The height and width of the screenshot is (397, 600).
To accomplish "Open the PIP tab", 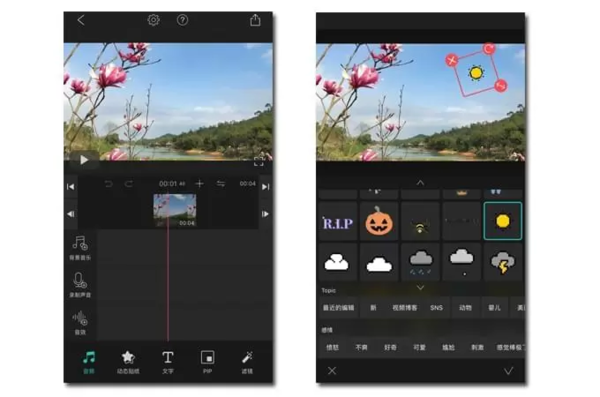I will (207, 362).
